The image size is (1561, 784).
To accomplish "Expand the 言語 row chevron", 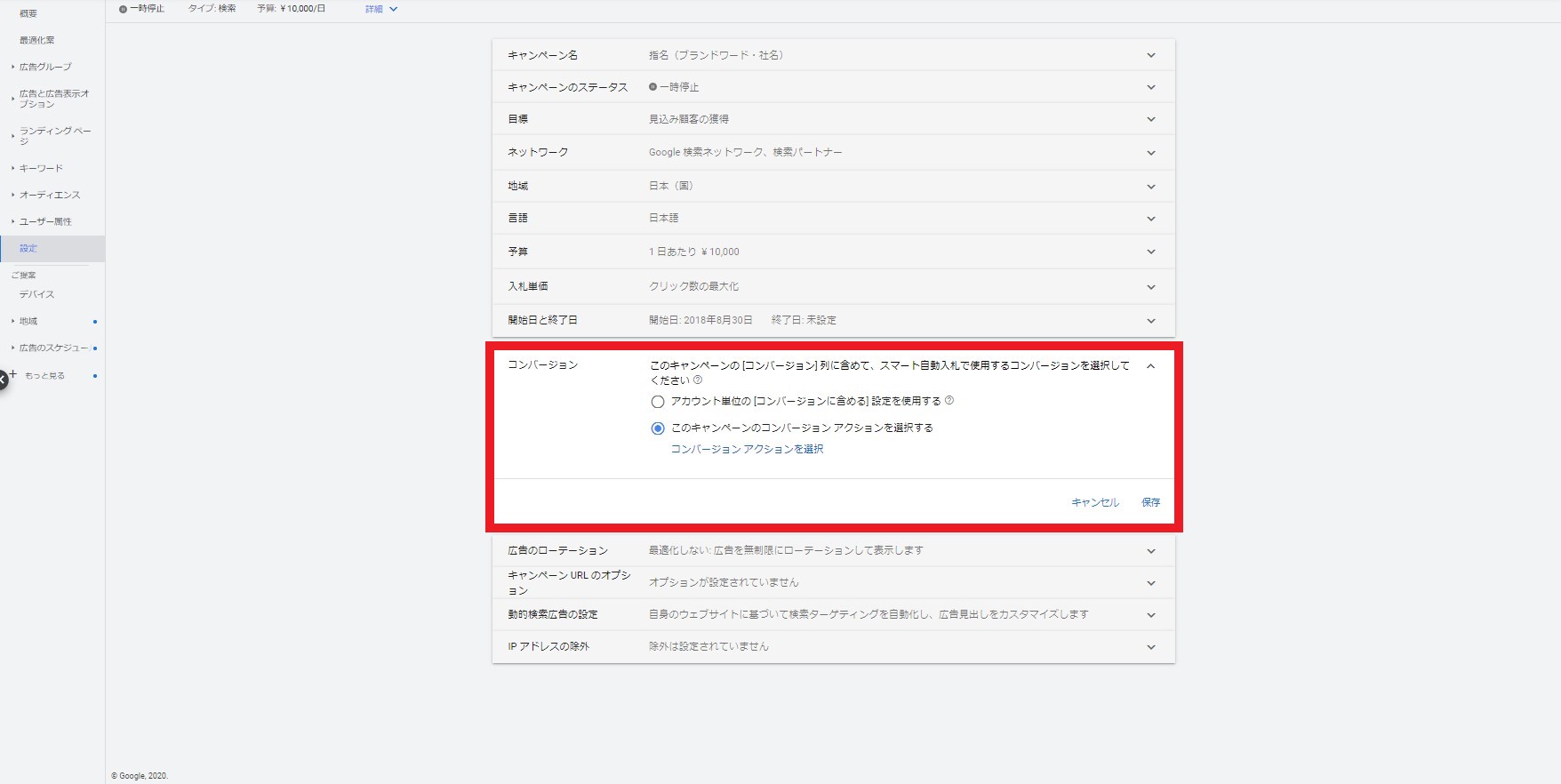I will 1151,219.
